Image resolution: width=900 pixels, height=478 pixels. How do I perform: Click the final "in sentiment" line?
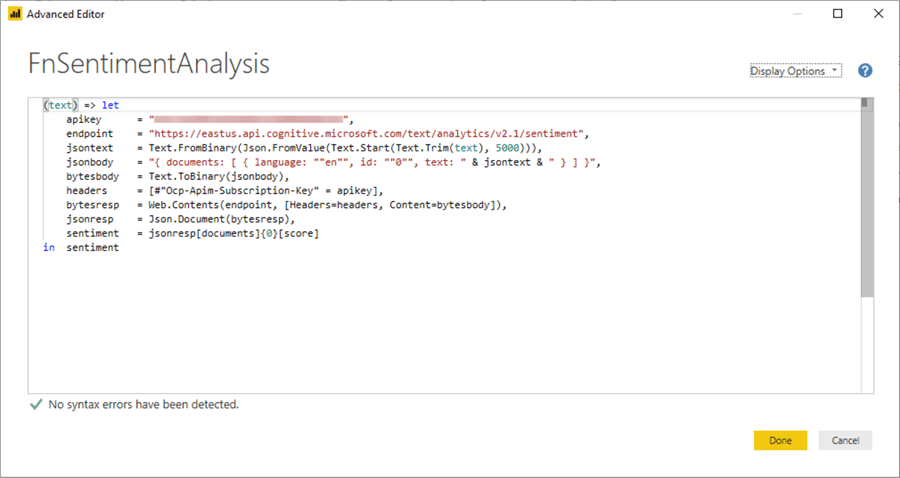(81, 248)
